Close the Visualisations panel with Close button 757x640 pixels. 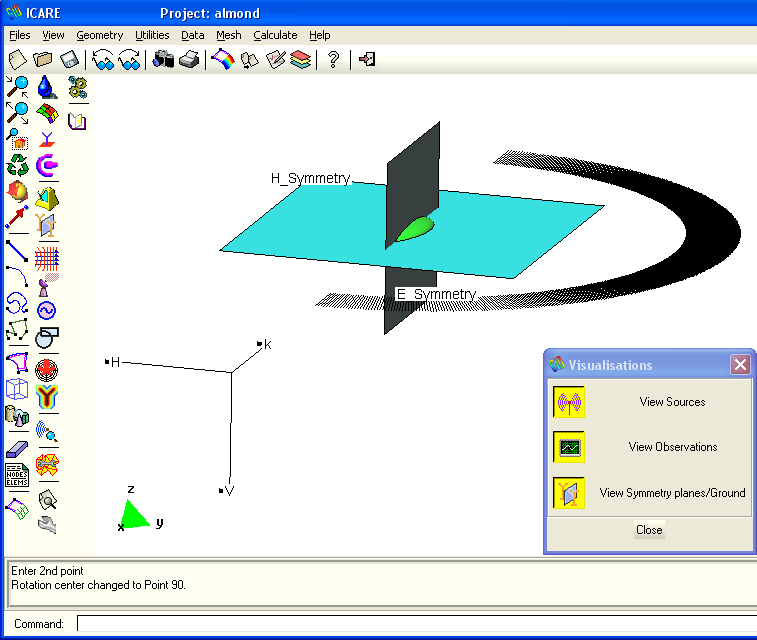click(x=649, y=529)
